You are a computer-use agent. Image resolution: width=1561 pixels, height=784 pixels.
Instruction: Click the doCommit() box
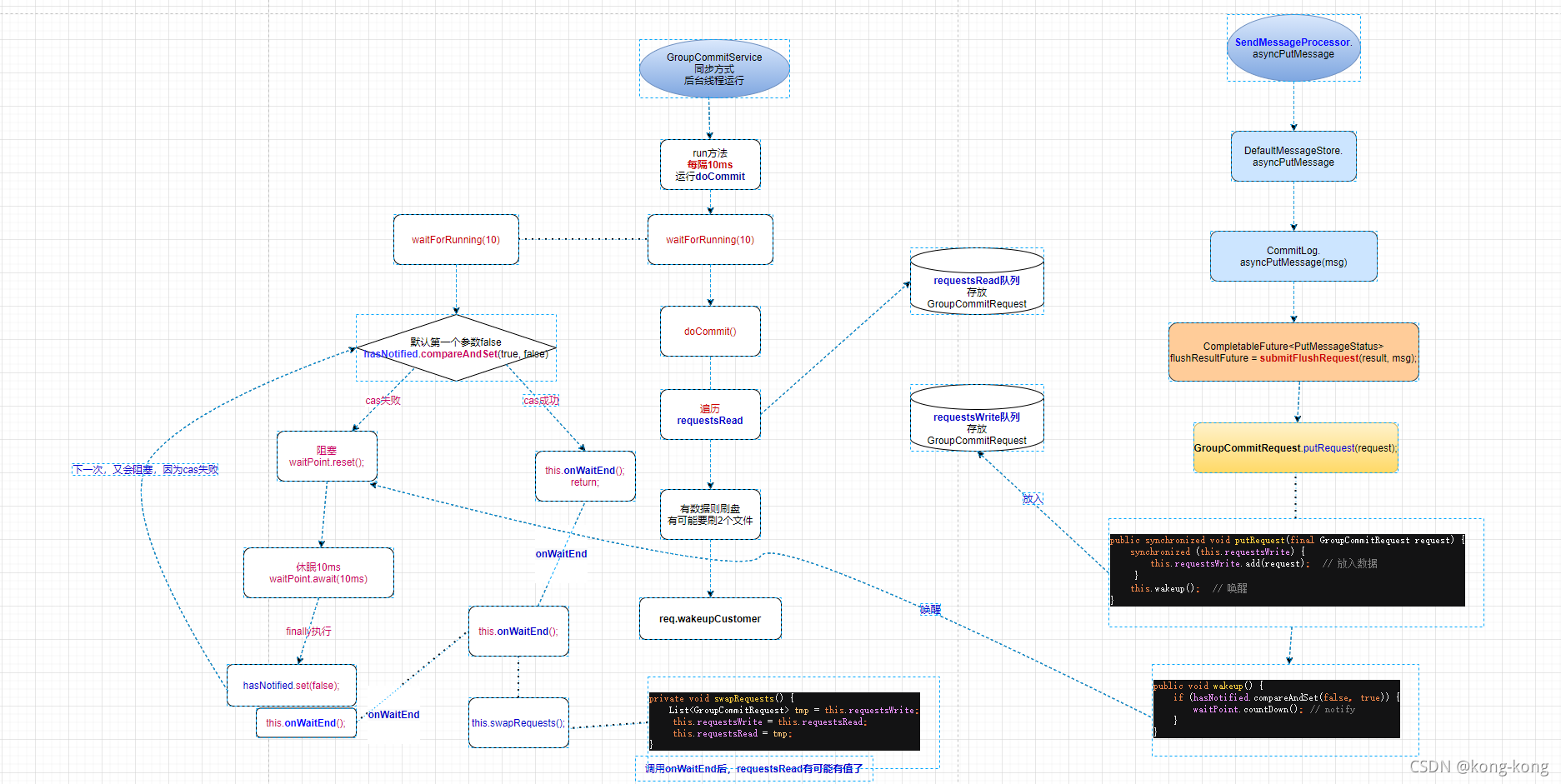[x=710, y=332]
